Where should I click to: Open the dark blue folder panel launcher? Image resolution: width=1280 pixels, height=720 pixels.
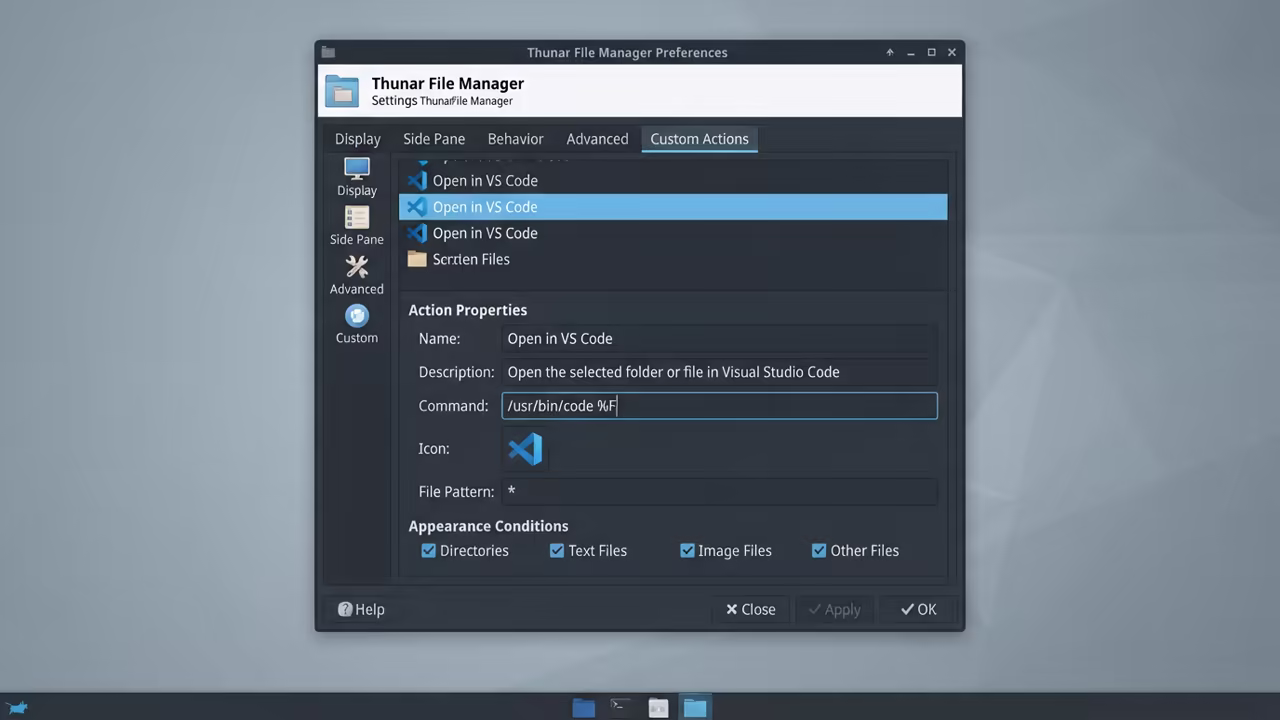[584, 707]
